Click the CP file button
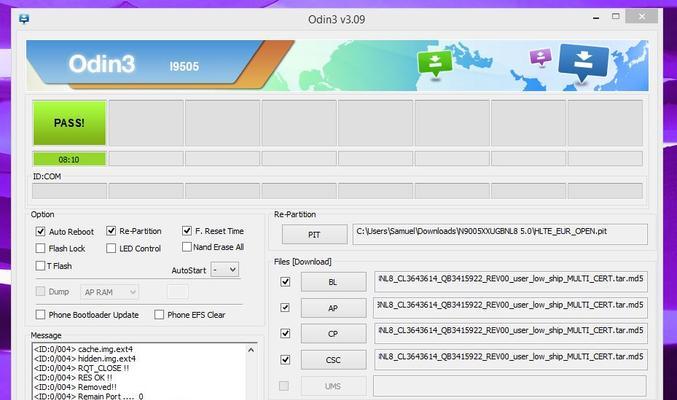Image resolution: width=677 pixels, height=400 pixels. 333,334
